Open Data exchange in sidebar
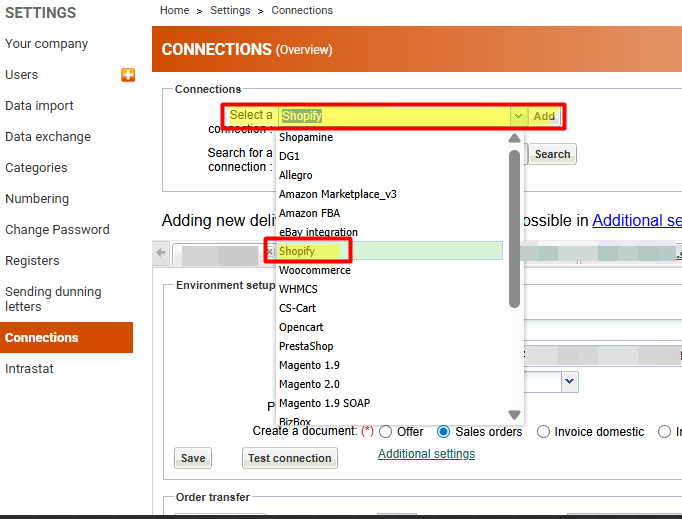 click(48, 137)
